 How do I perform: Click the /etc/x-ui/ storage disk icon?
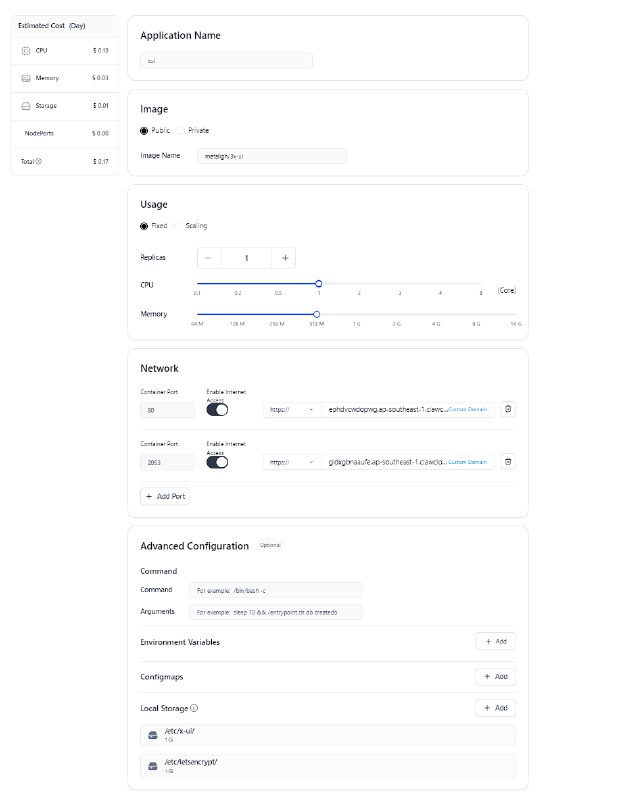[153, 735]
